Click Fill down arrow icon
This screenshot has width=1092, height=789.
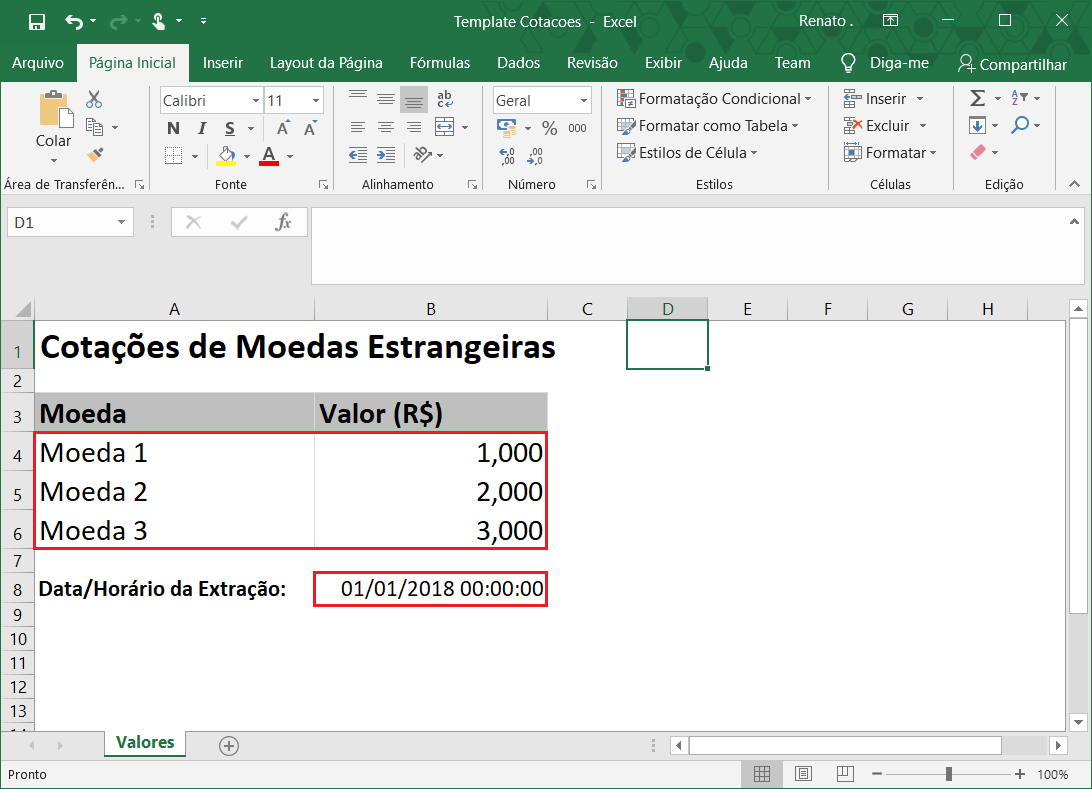pos(977,125)
